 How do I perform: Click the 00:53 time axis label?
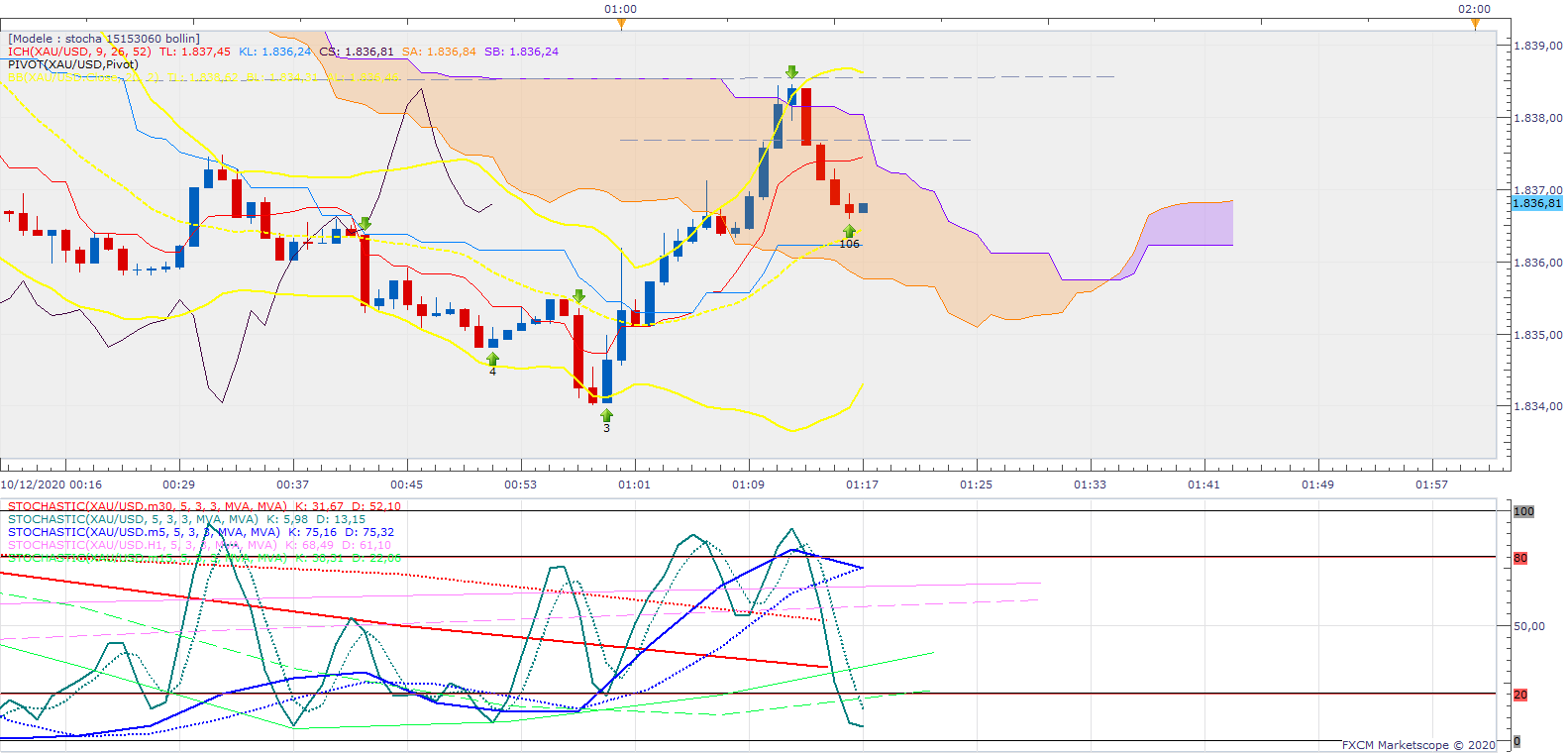pos(521,484)
